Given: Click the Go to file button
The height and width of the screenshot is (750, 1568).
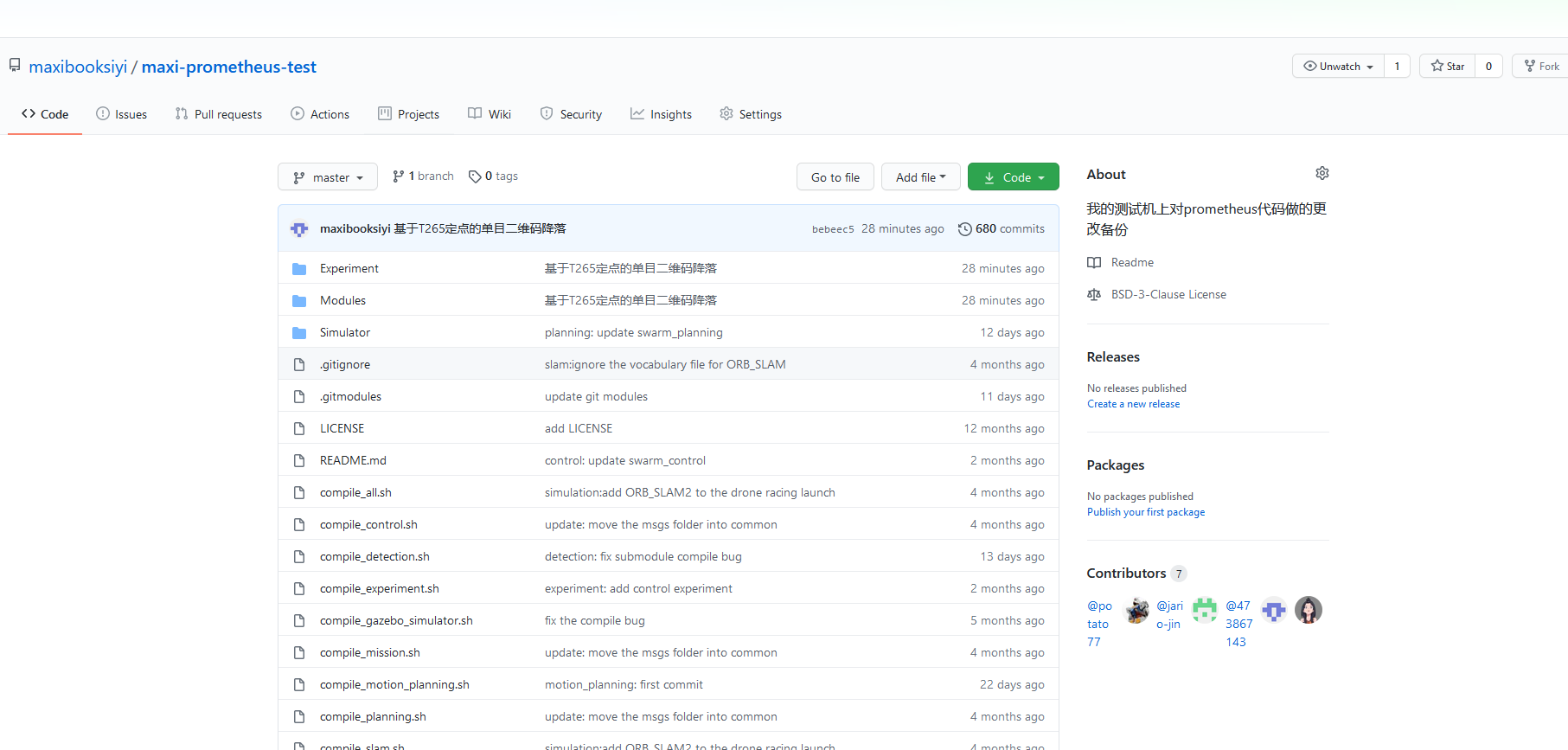Looking at the screenshot, I should [x=835, y=177].
